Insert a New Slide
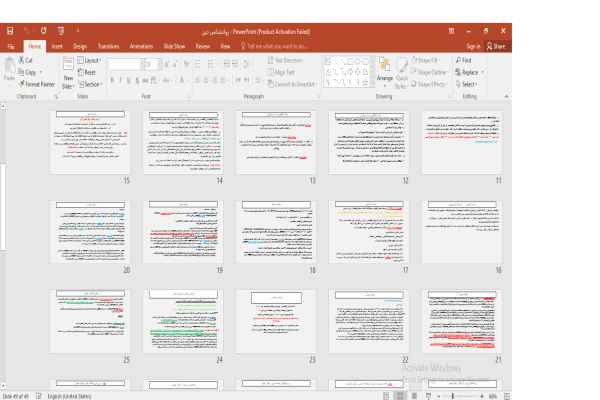 [x=68, y=75]
